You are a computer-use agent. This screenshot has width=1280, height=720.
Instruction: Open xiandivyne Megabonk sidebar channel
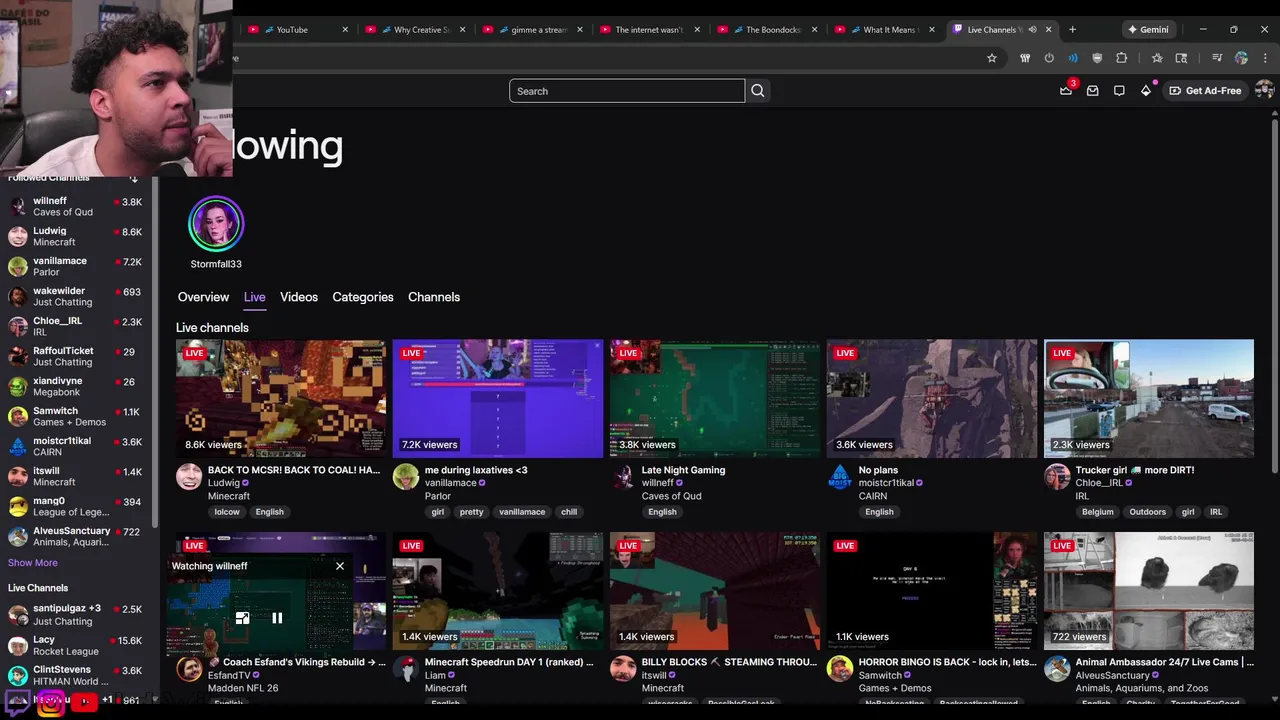[x=75, y=387]
